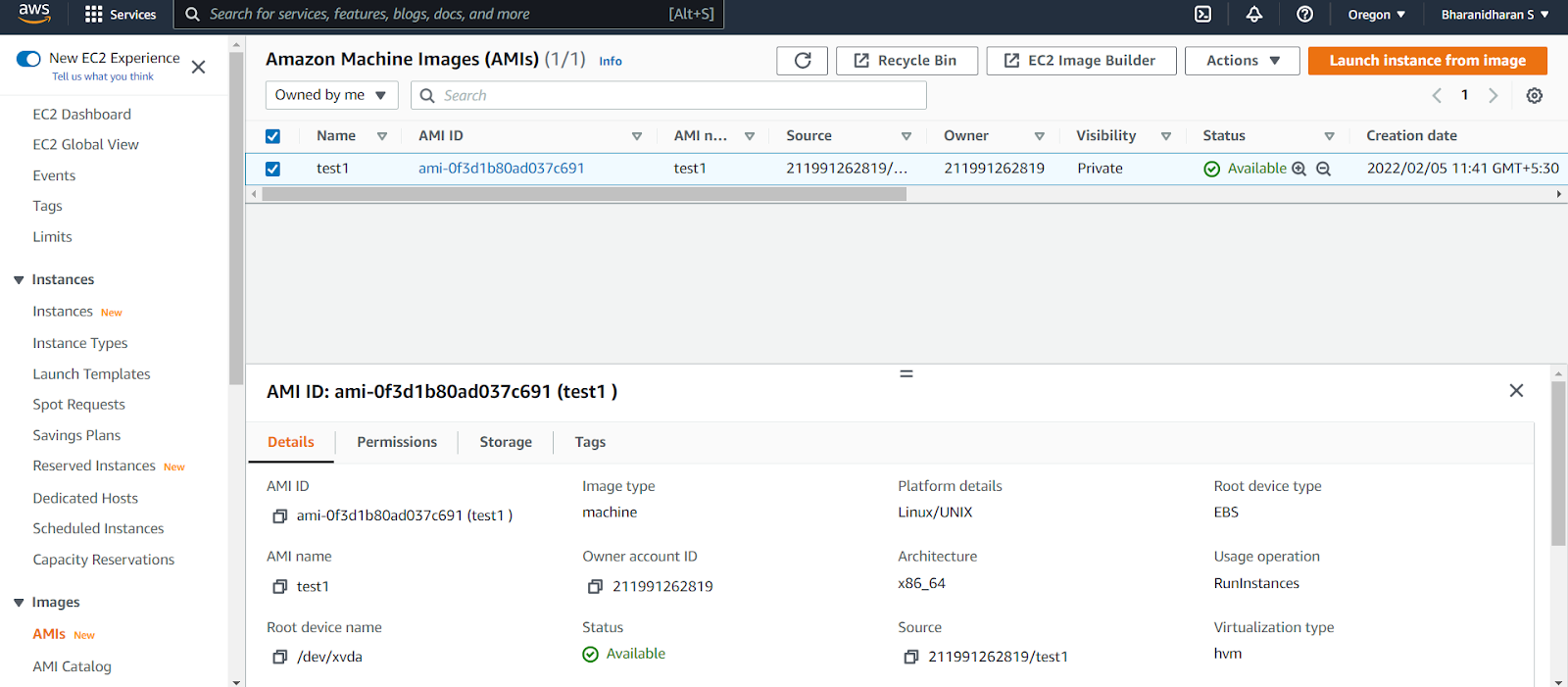Switch to the Tags tab
The height and width of the screenshot is (687, 1568).
click(590, 442)
